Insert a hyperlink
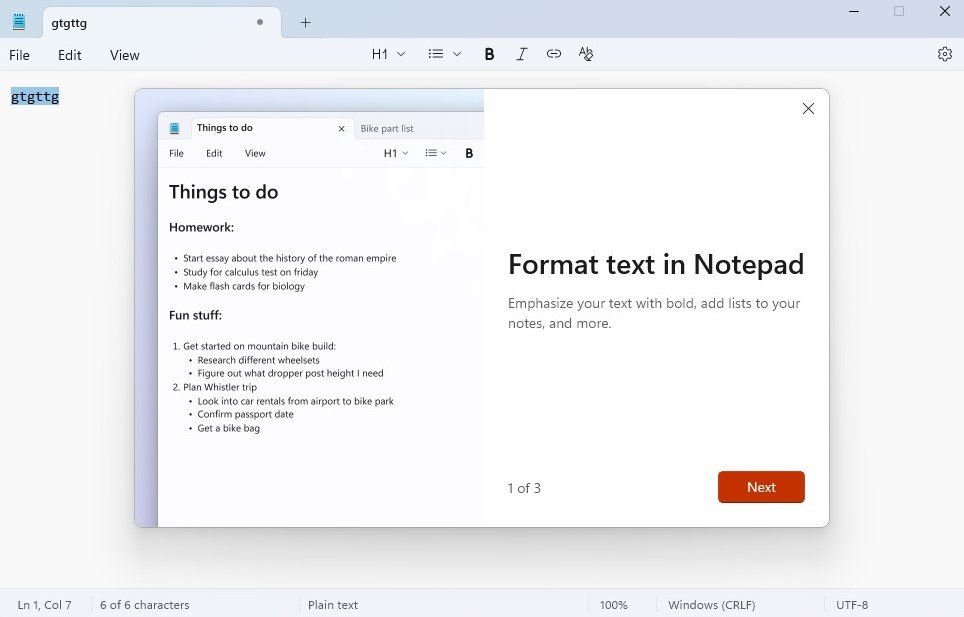Viewport: 964px width, 617px height. (554, 54)
